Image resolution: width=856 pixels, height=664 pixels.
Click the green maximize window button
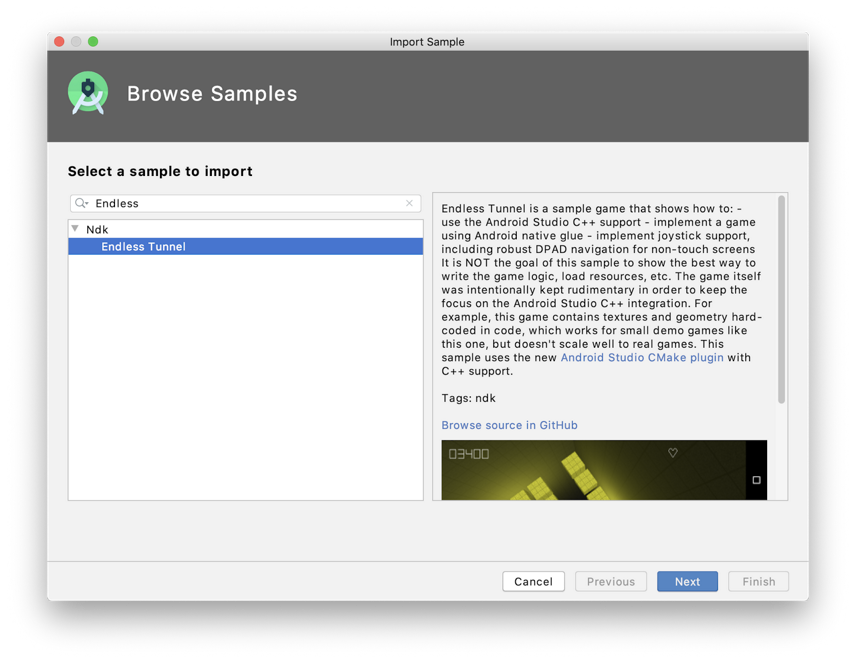[93, 41]
